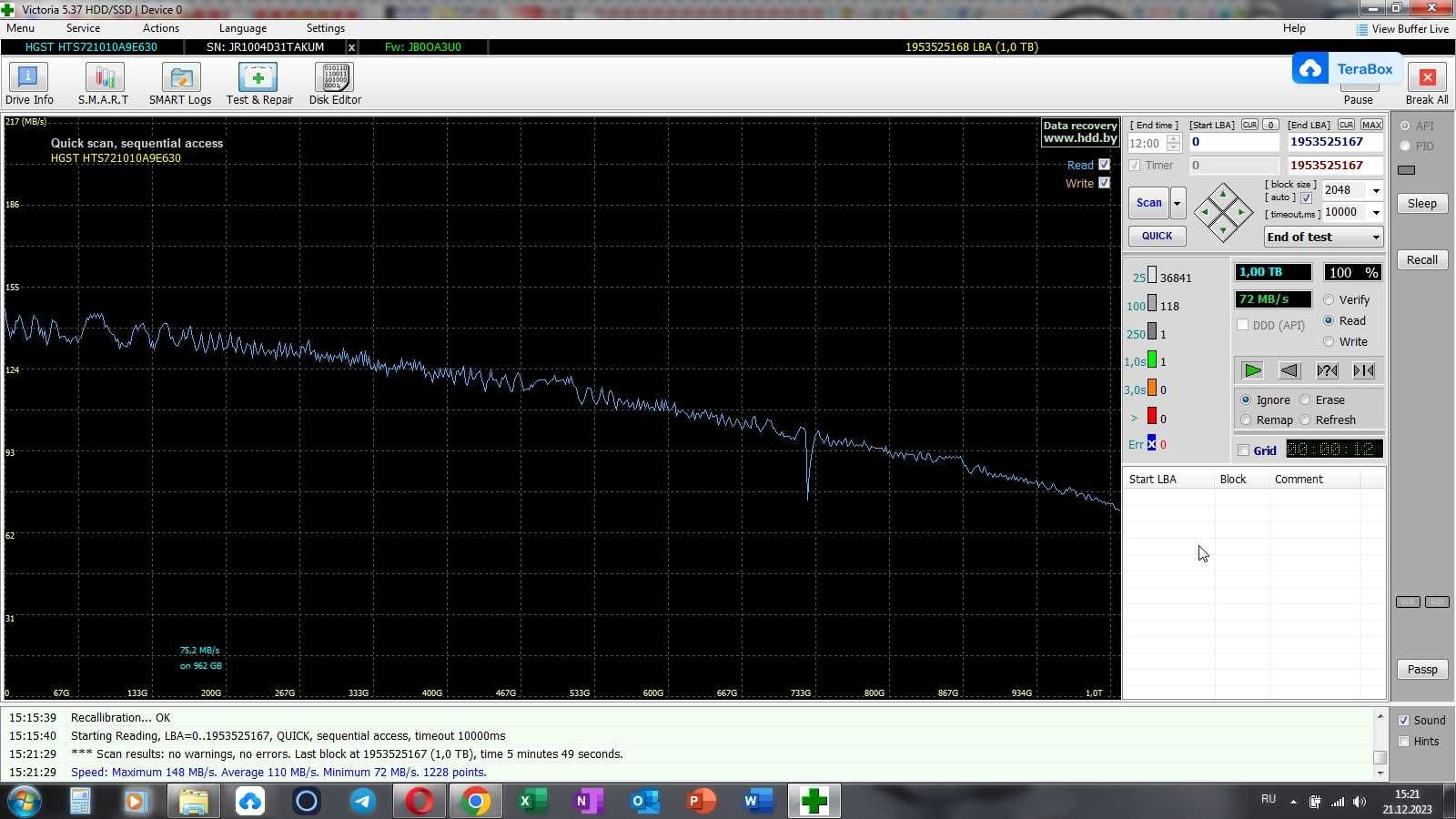Open SMART Logs
Screen dimensions: 1456x819
(180, 84)
